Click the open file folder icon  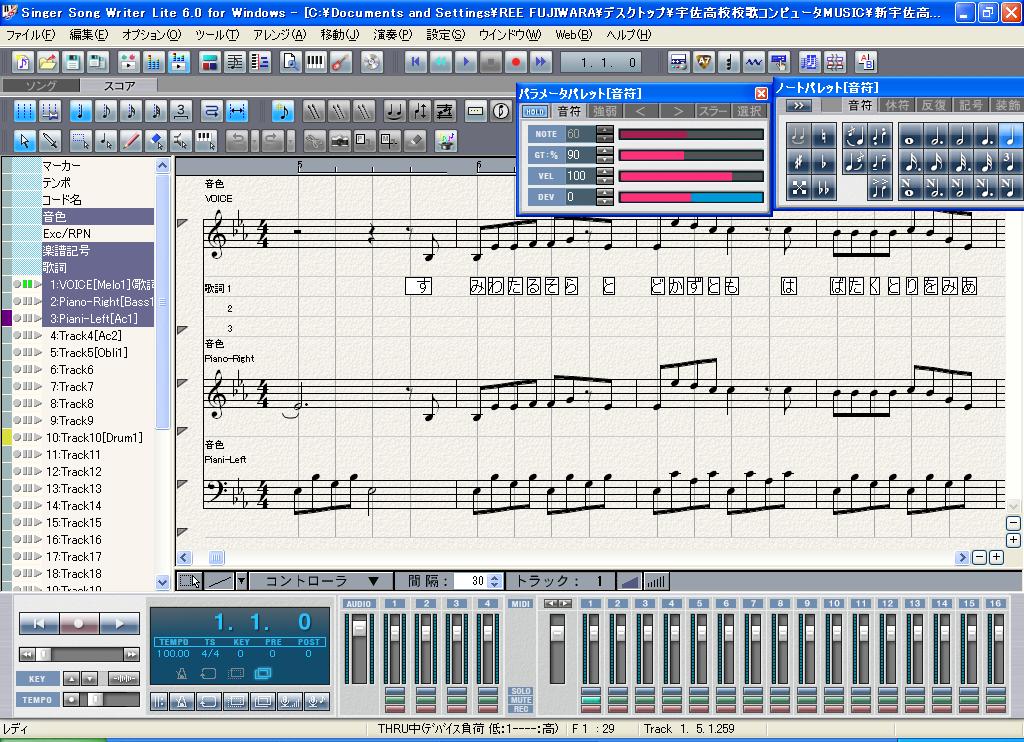pyautogui.click(x=47, y=62)
